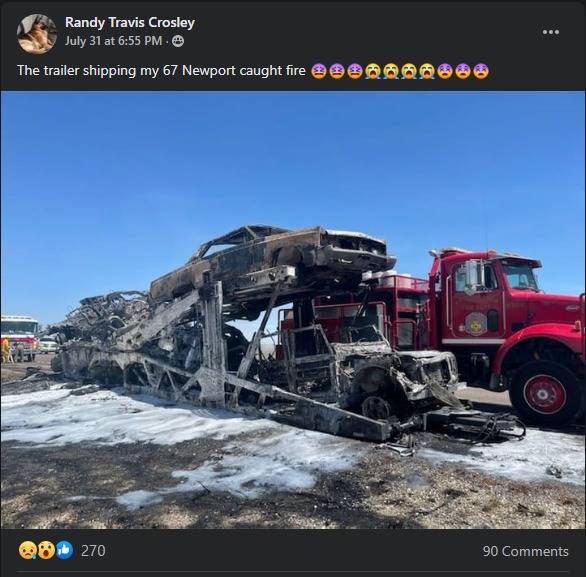Open Randy Travis Crosley's profile name link
The height and width of the screenshot is (577, 586).
click(x=130, y=22)
